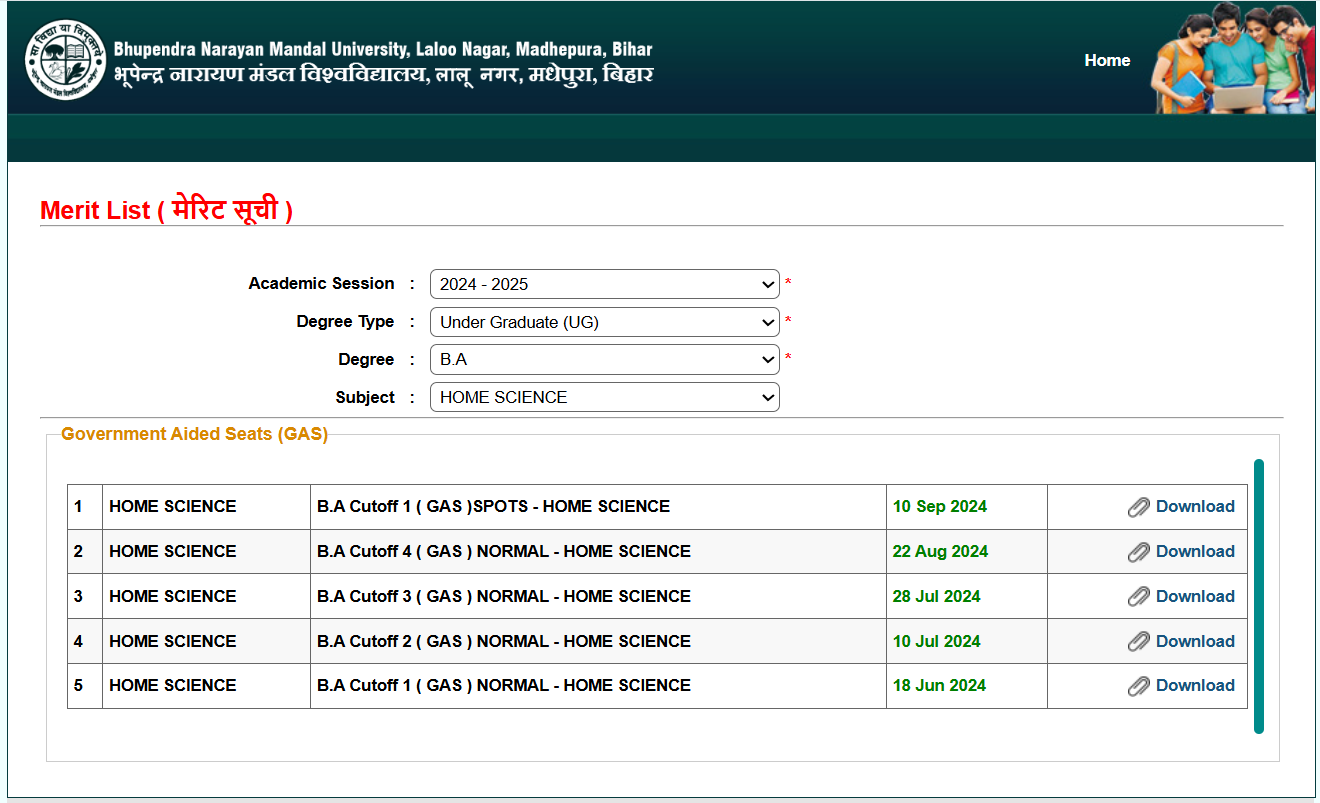
Task: Select the date 10 Jul 2024
Action: (x=937, y=641)
